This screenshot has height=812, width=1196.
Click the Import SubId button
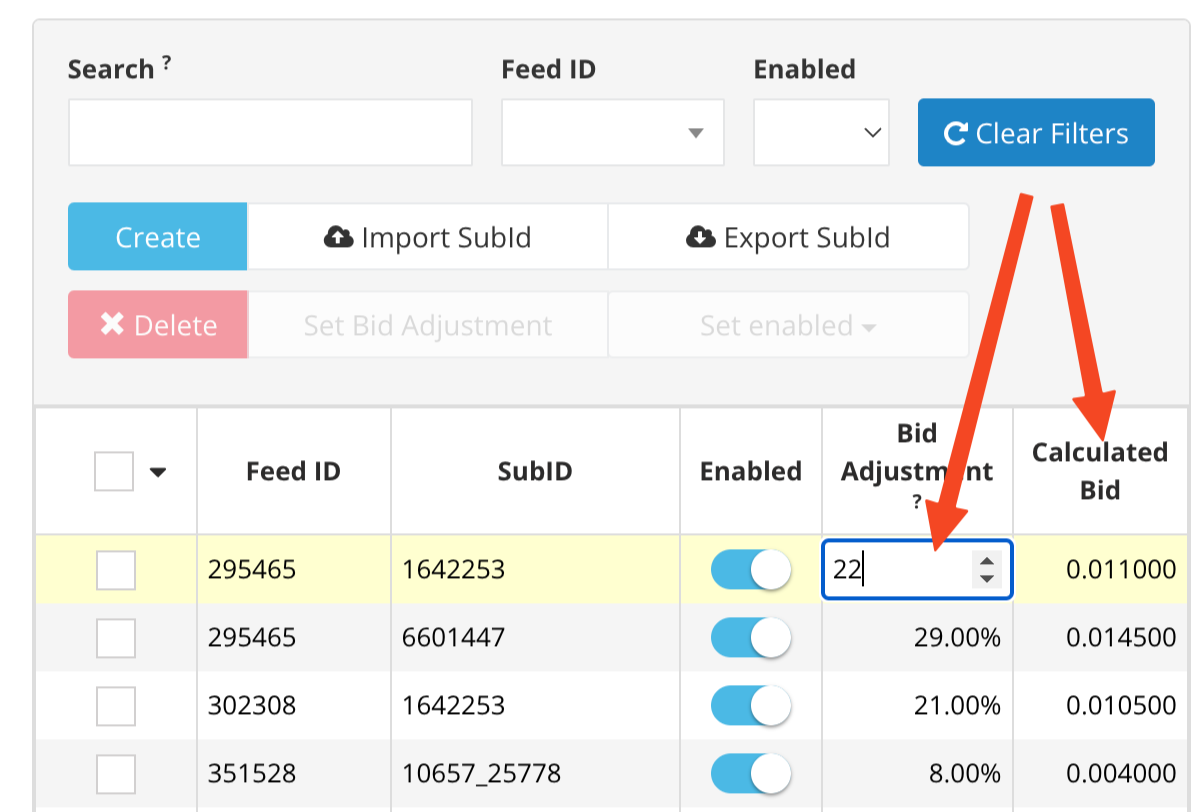pyautogui.click(x=427, y=237)
